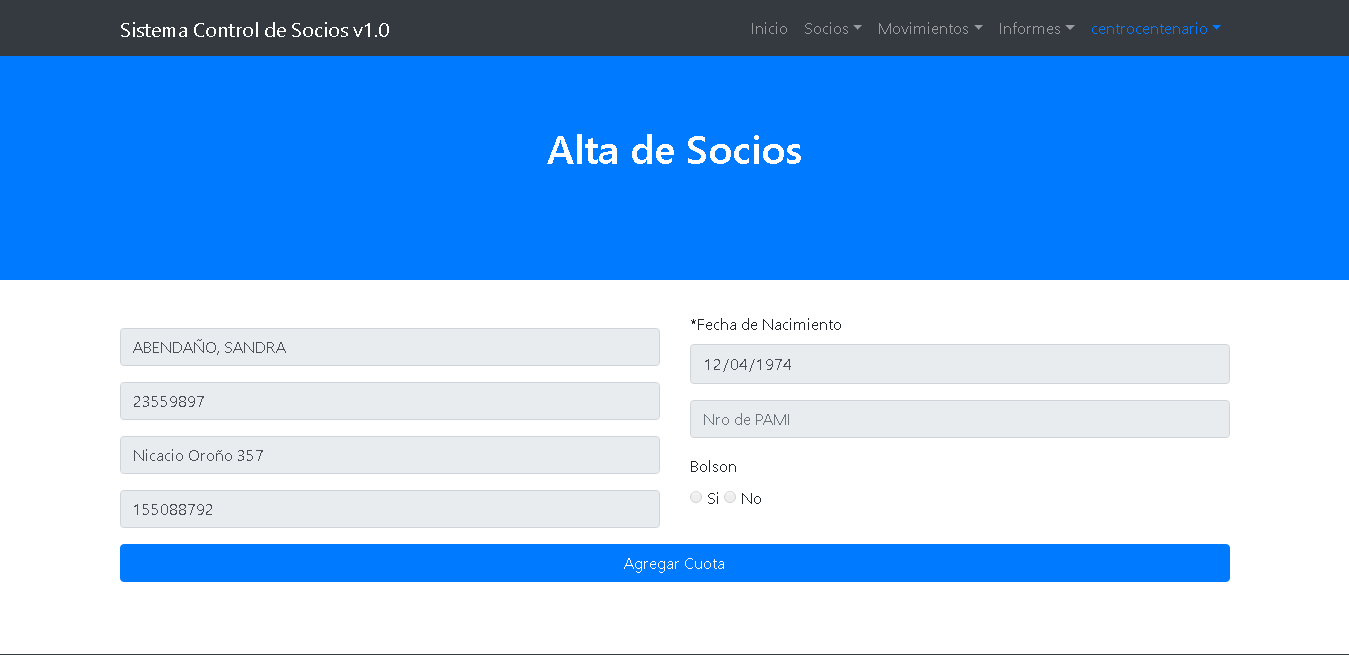
Task: Focus the document number field 23559897
Action: pyautogui.click(x=389, y=401)
